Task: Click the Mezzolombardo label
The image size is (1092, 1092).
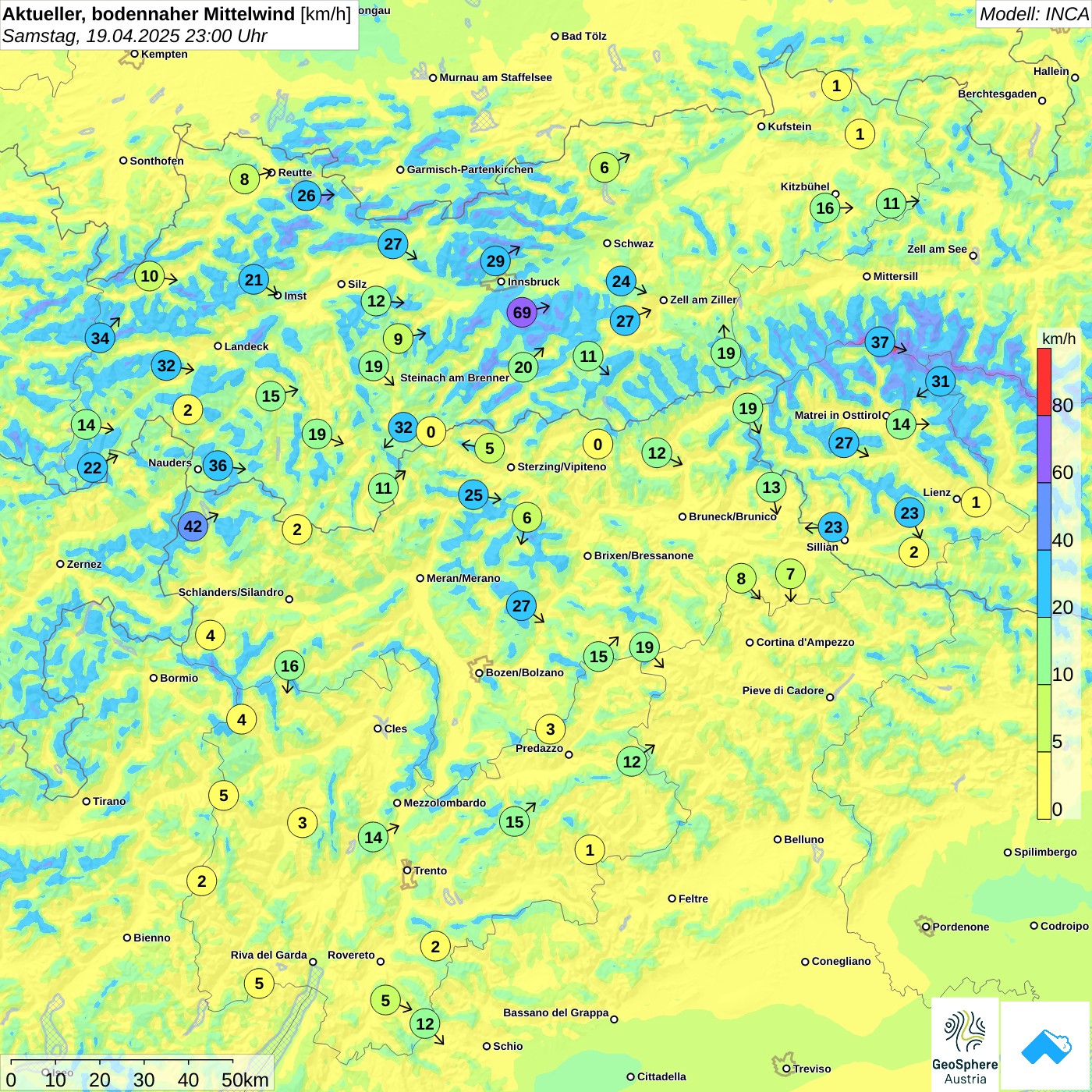Action: (x=445, y=803)
